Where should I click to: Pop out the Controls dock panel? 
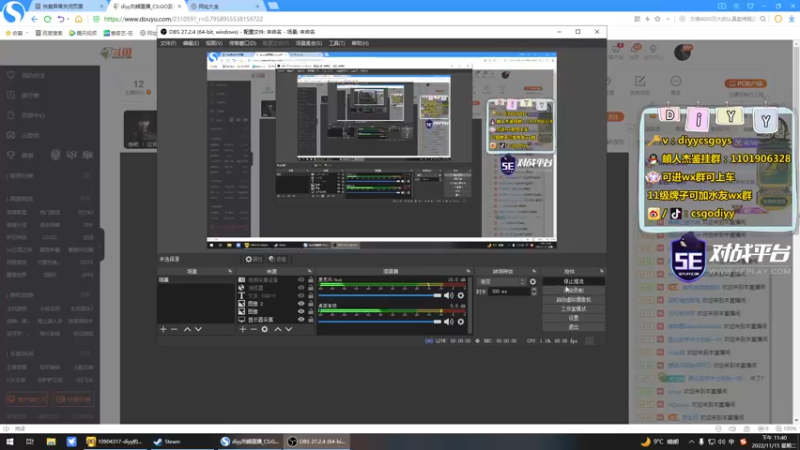[602, 271]
